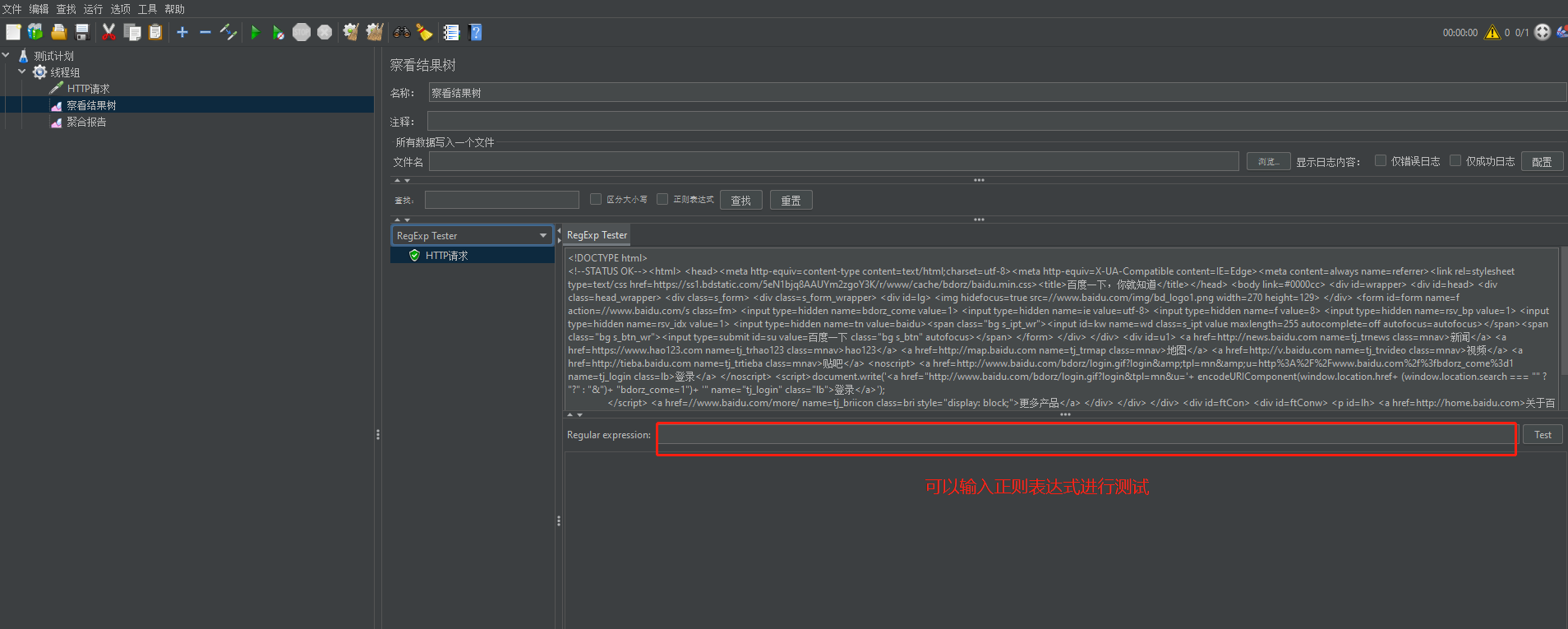Toggle the 区分大小写 checkbox
Image resolution: width=1568 pixels, height=629 pixels.
pyautogui.click(x=596, y=199)
